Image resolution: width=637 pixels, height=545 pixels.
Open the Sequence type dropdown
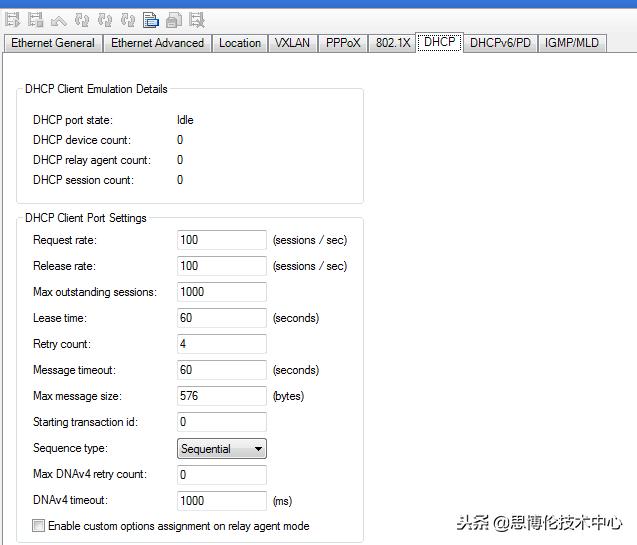tap(222, 449)
